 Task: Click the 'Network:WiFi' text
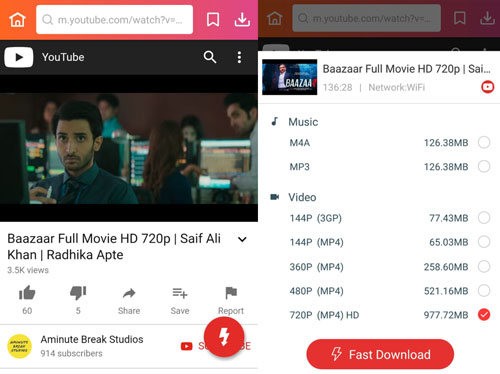(x=397, y=88)
